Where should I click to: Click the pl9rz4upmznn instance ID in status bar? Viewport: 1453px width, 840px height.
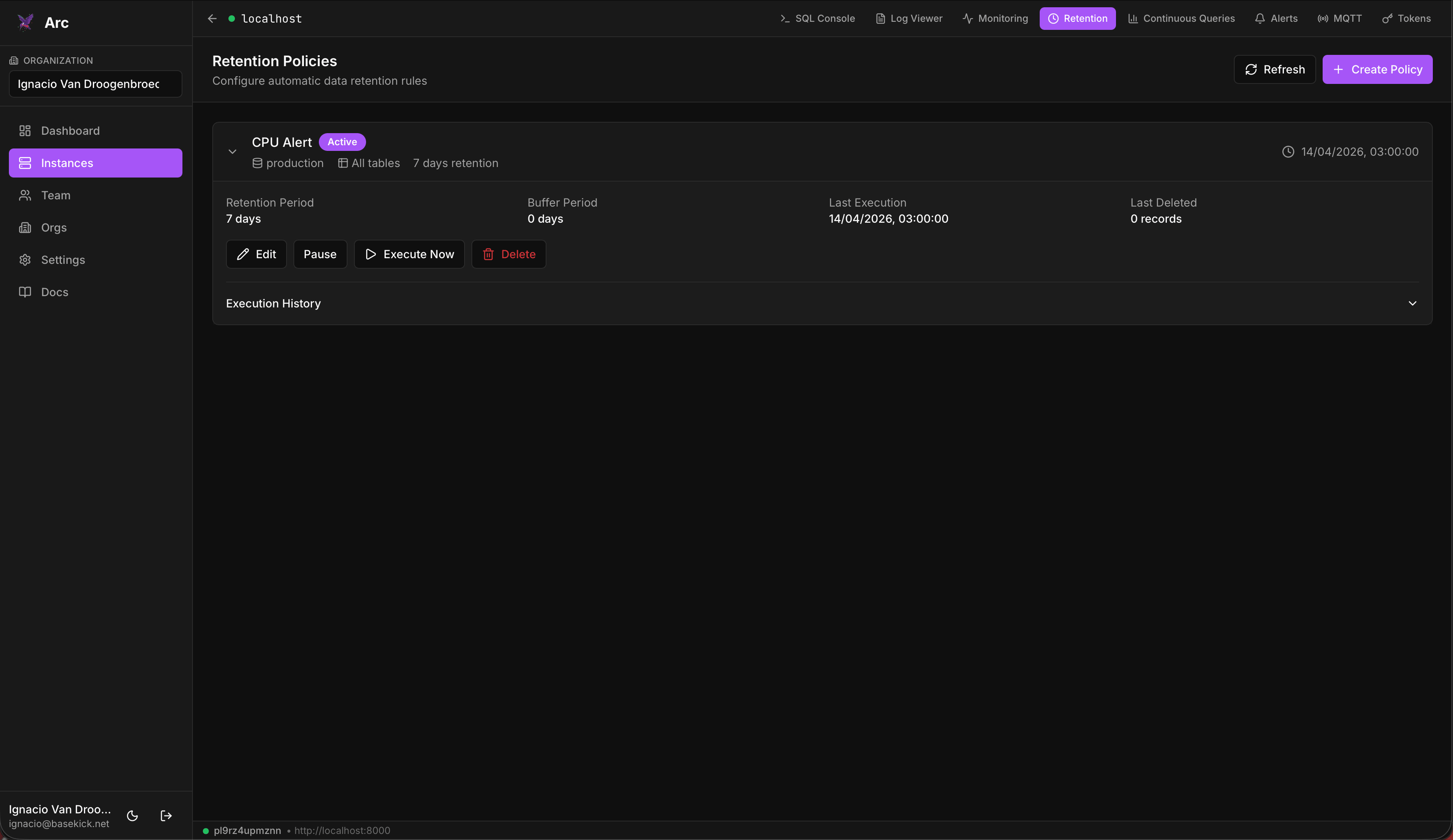[247, 831]
